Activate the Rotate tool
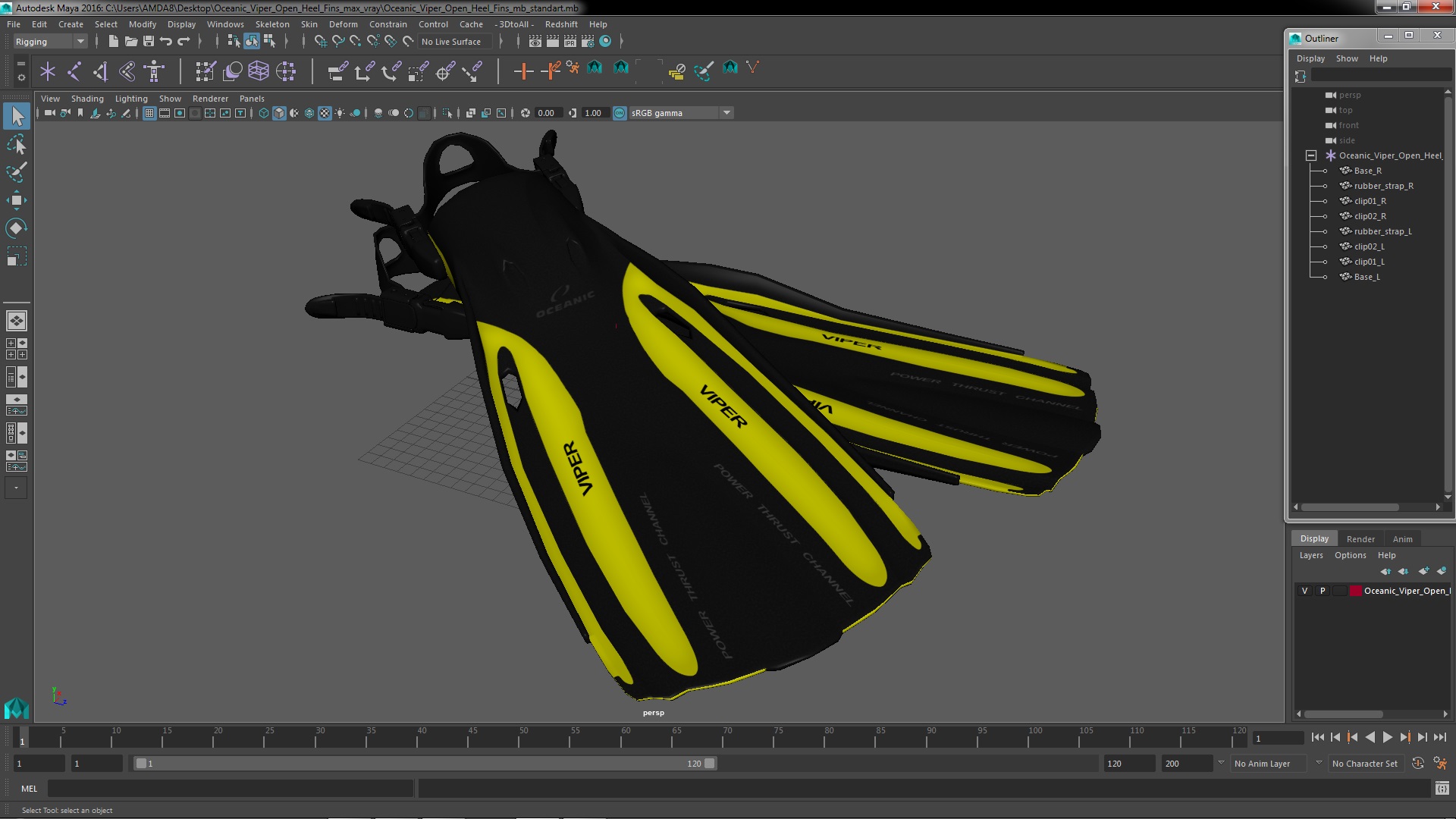Viewport: 1456px width, 819px height. pyautogui.click(x=17, y=228)
